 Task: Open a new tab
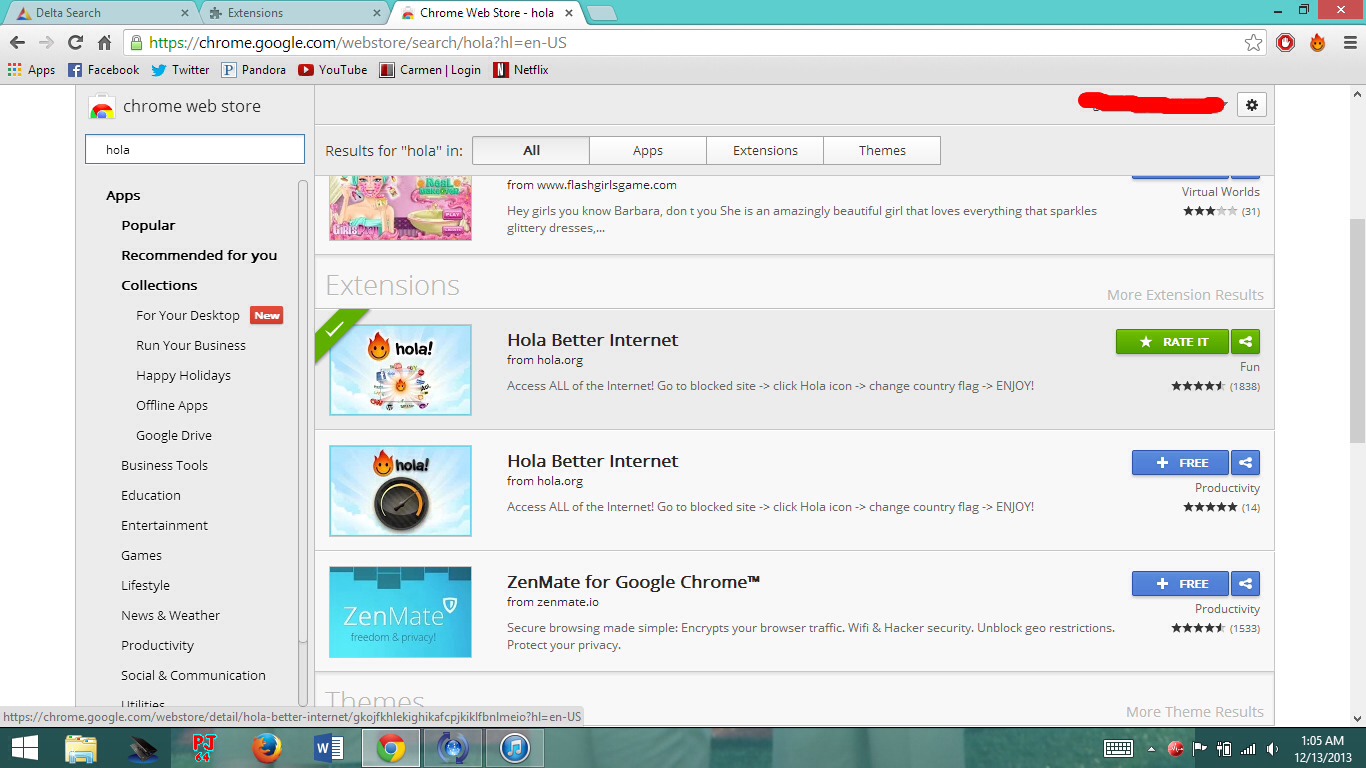tap(601, 13)
